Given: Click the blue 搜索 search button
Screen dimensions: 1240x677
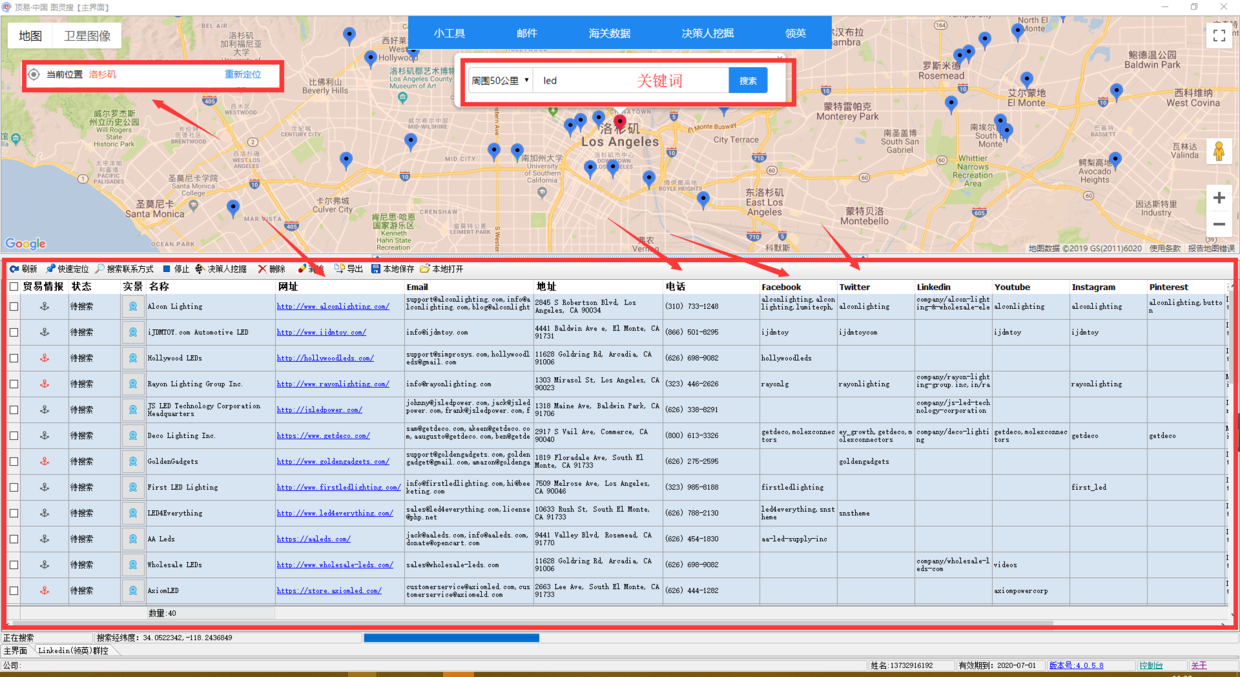Looking at the screenshot, I should (748, 81).
